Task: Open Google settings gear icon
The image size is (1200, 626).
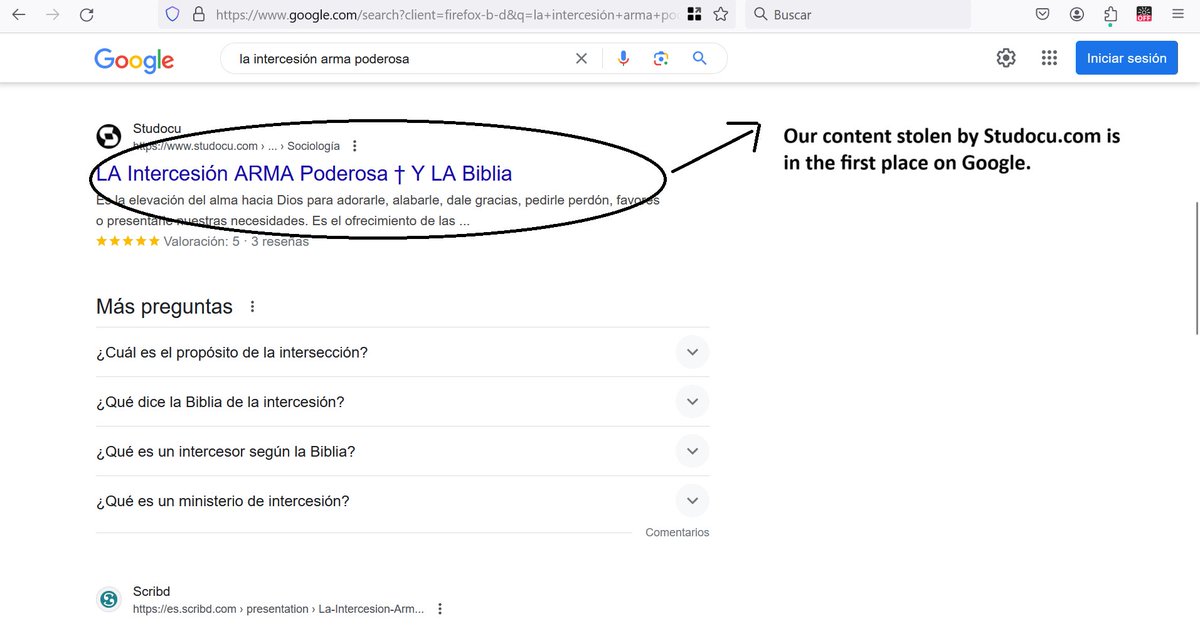Action: [x=1006, y=58]
